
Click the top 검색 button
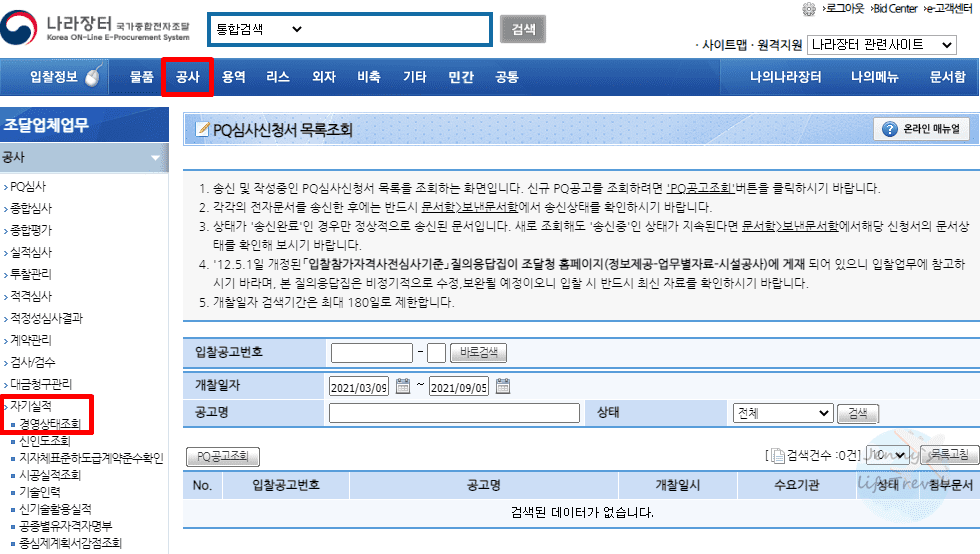(523, 29)
